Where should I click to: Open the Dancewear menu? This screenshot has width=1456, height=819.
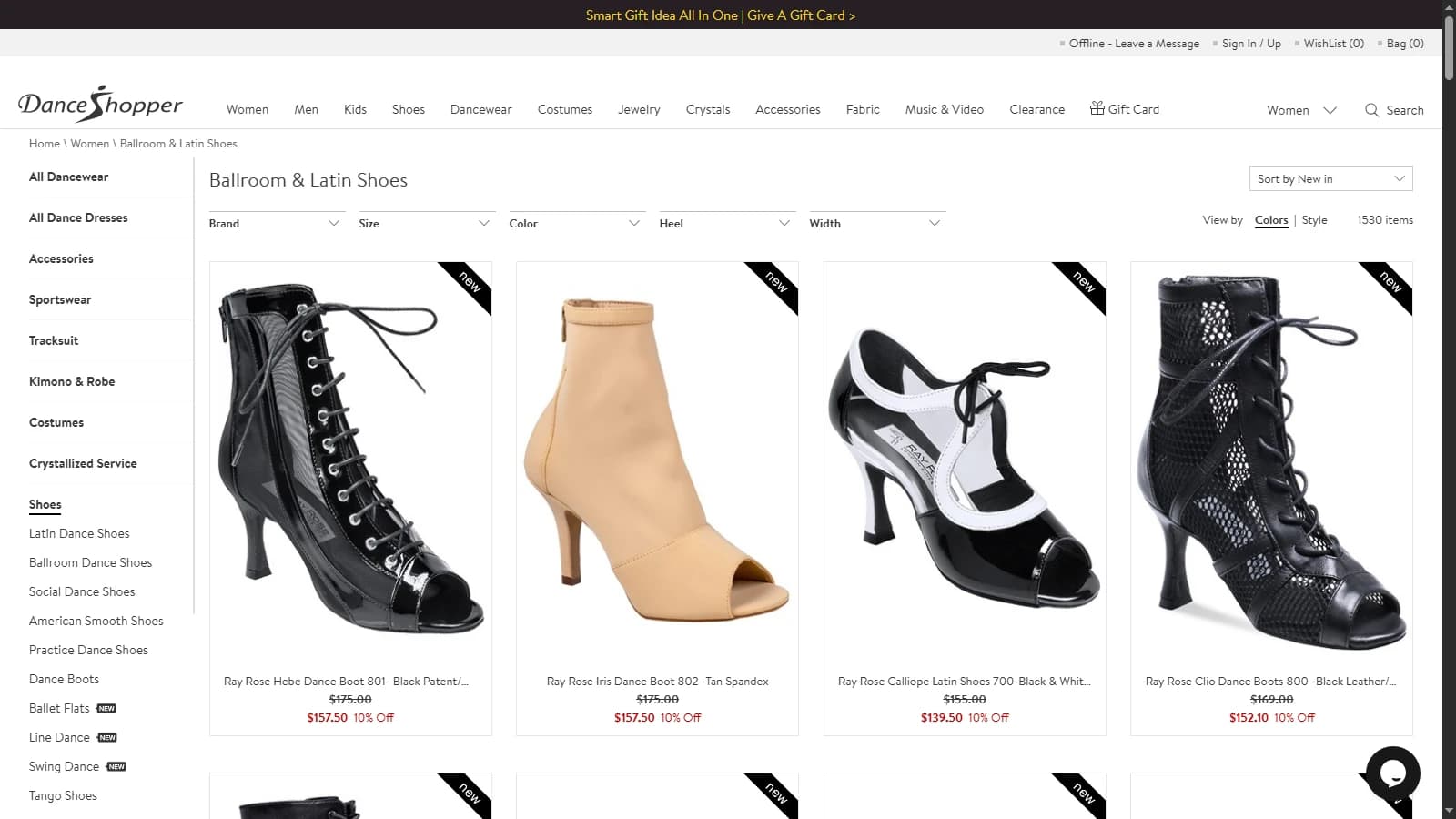(480, 109)
